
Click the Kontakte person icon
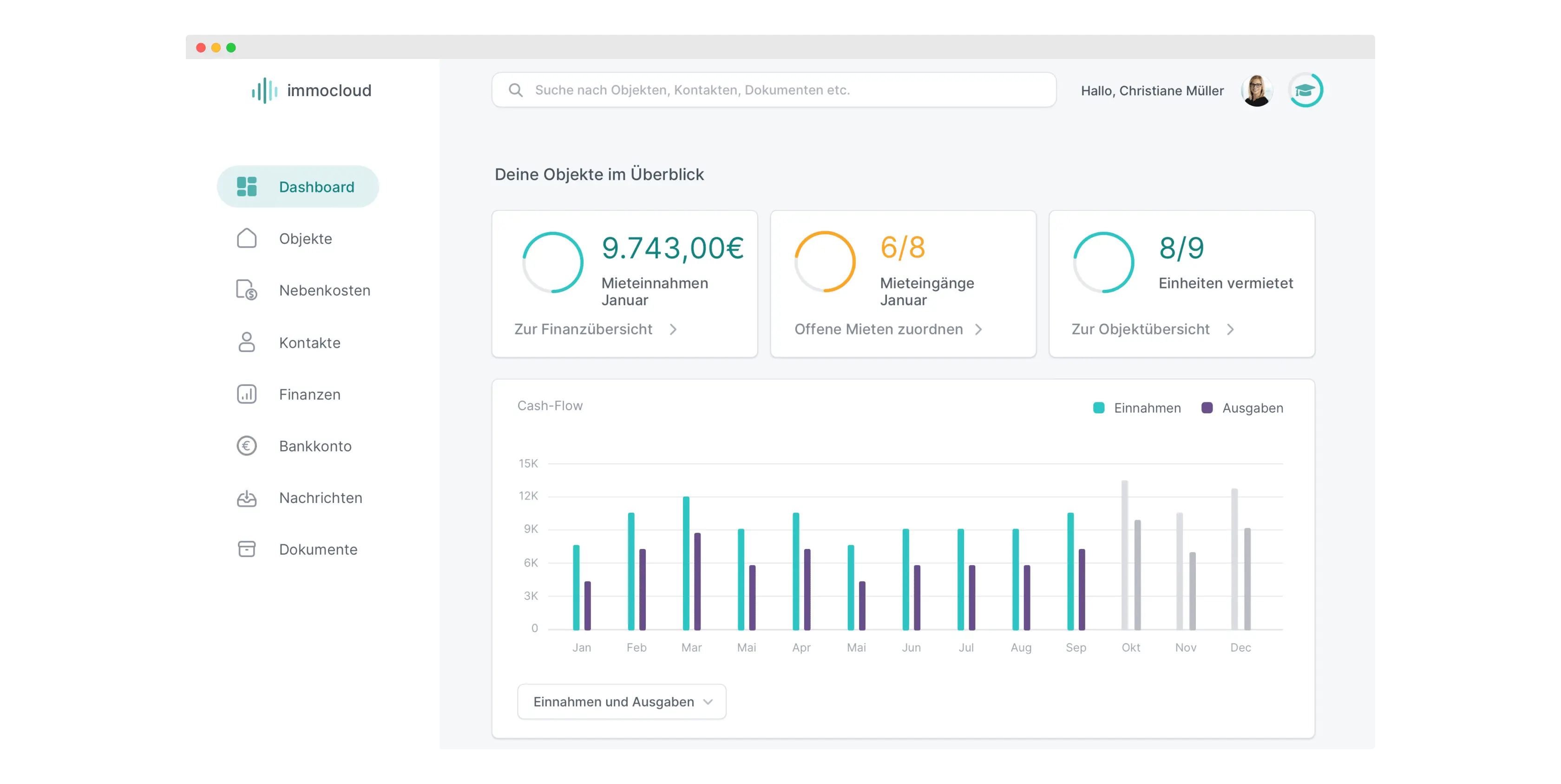point(246,342)
